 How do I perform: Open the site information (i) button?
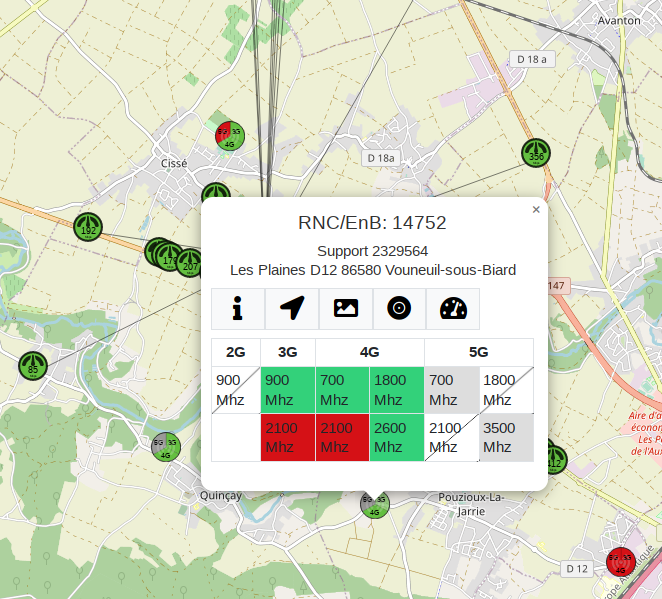pyautogui.click(x=238, y=309)
